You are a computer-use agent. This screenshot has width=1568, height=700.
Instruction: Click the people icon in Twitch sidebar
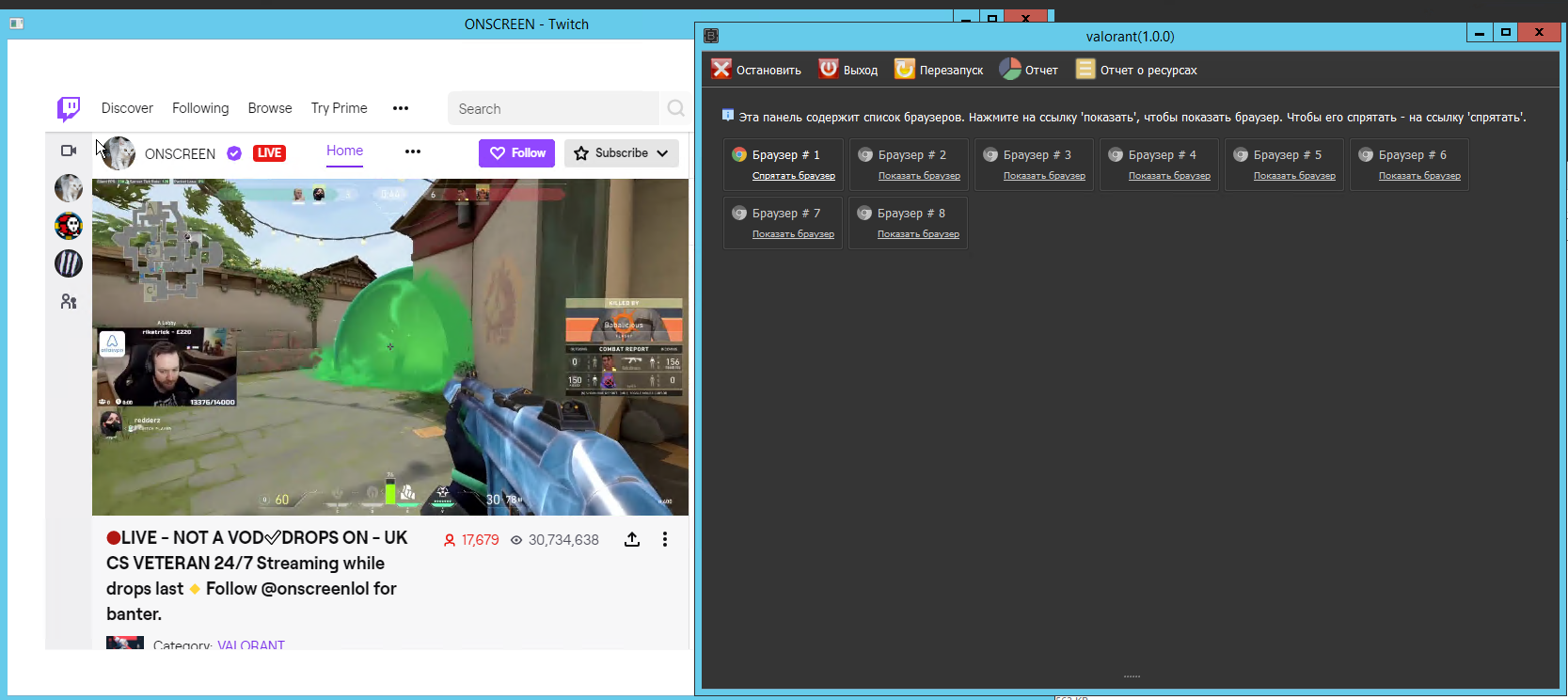[x=69, y=302]
